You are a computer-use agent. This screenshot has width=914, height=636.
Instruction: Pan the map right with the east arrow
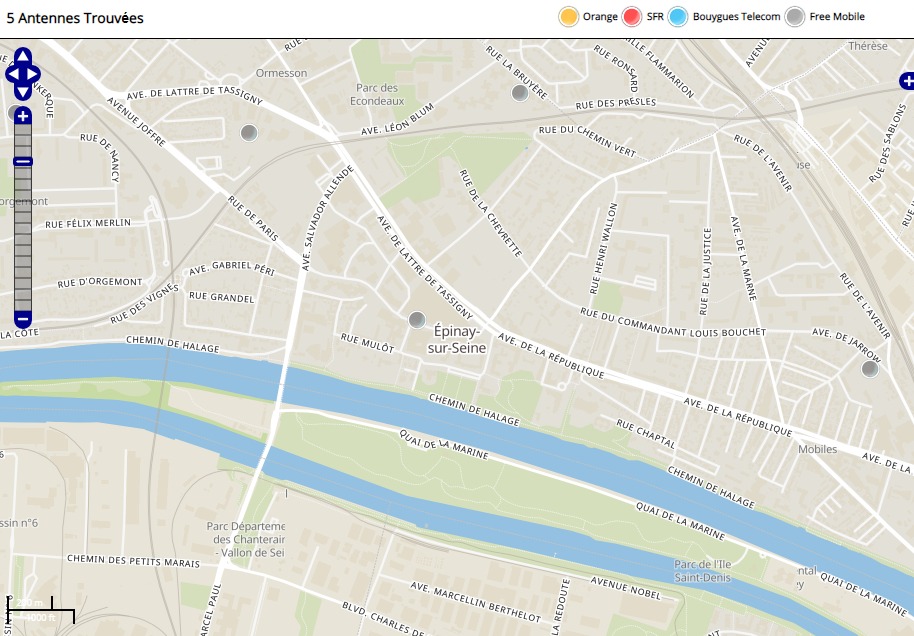point(33,74)
